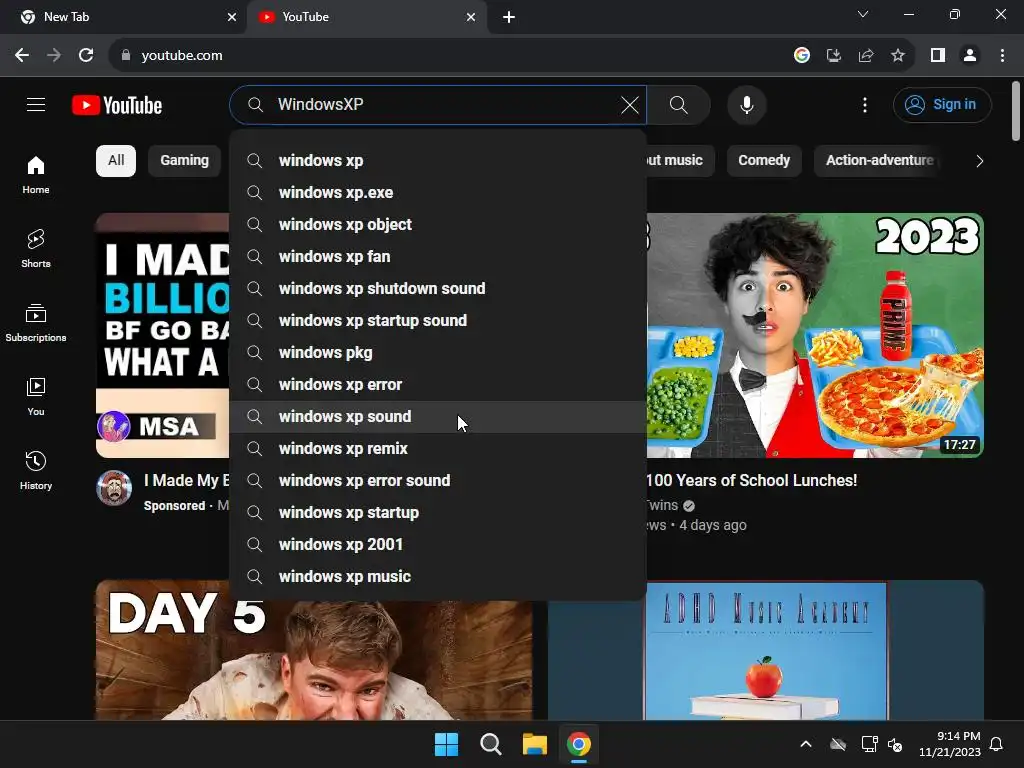The image size is (1024, 768).
Task: Click the sponsored video's channel avatar
Action: (x=114, y=487)
